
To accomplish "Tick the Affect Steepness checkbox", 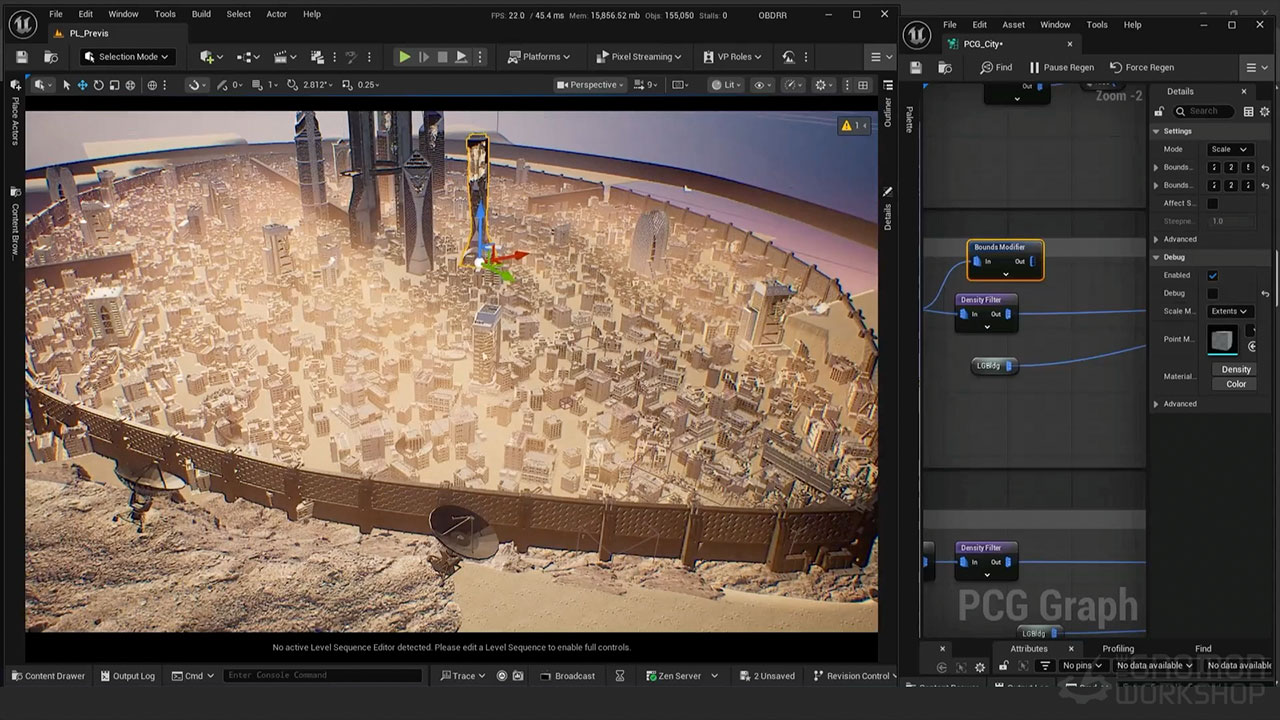I will (1213, 203).
